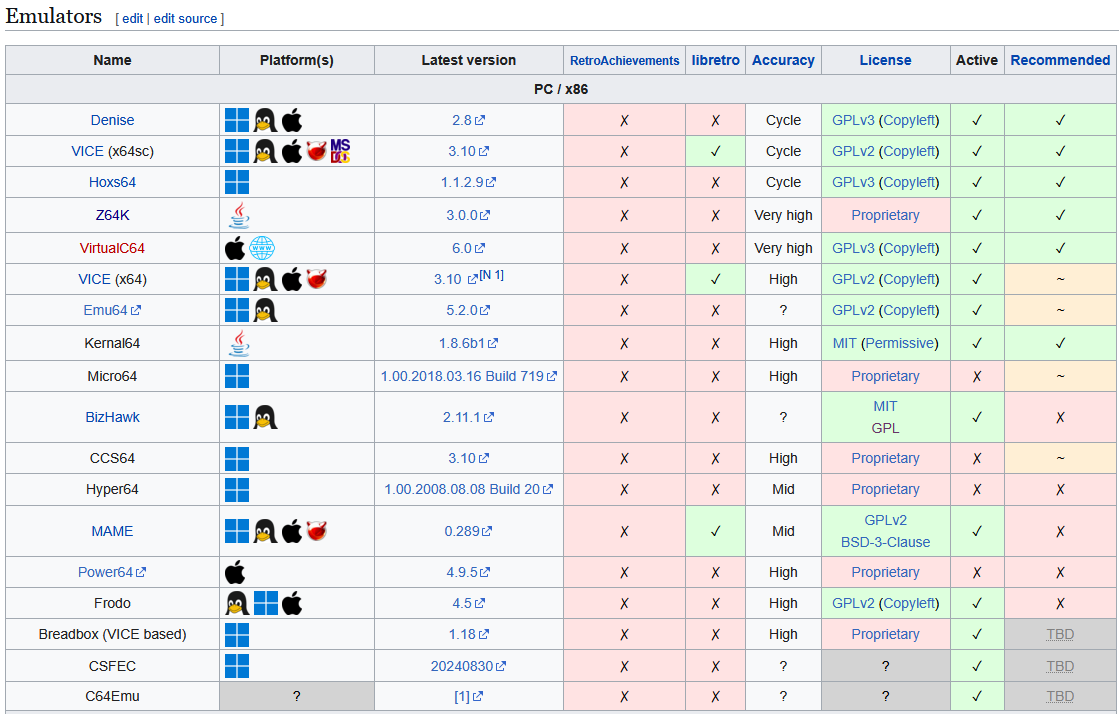Open Power64 version 4.9.5 link
Viewport: 1119px width, 714px height.
[x=468, y=572]
